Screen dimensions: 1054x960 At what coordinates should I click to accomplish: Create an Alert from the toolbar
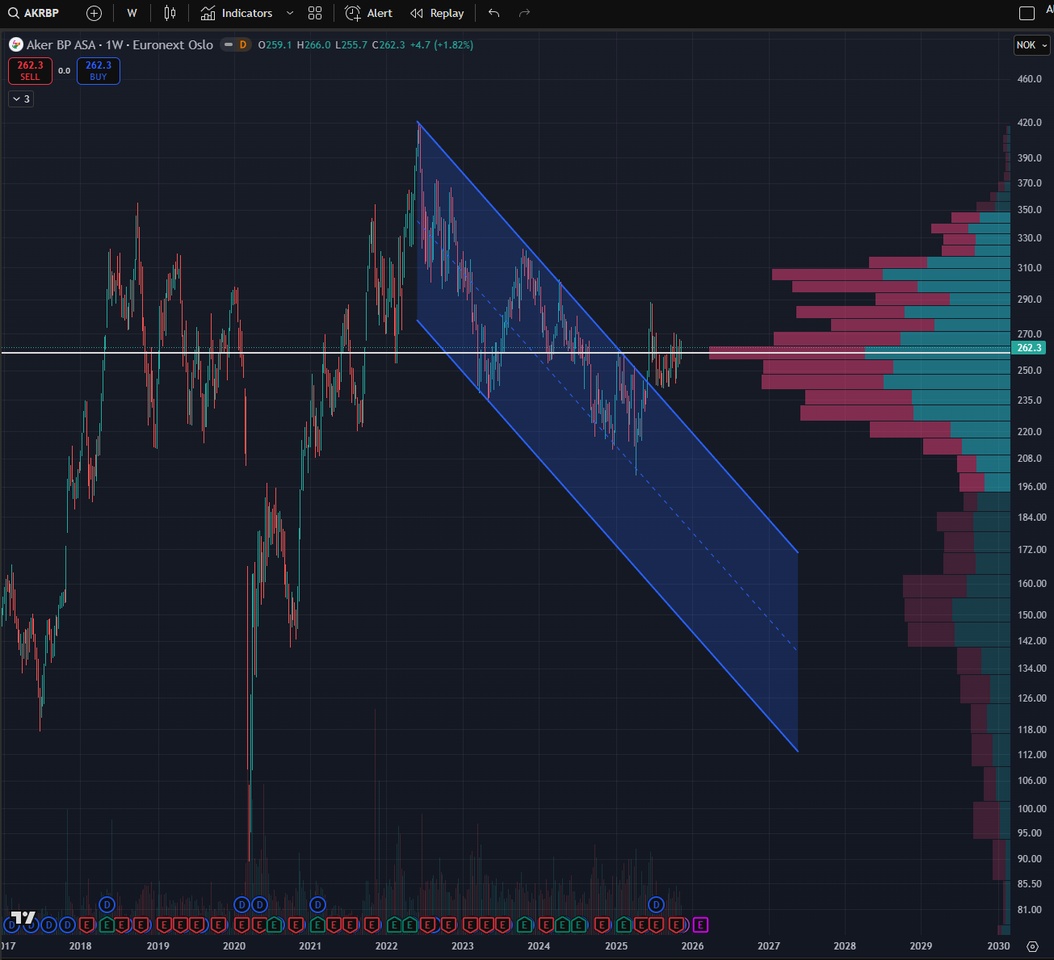point(368,13)
